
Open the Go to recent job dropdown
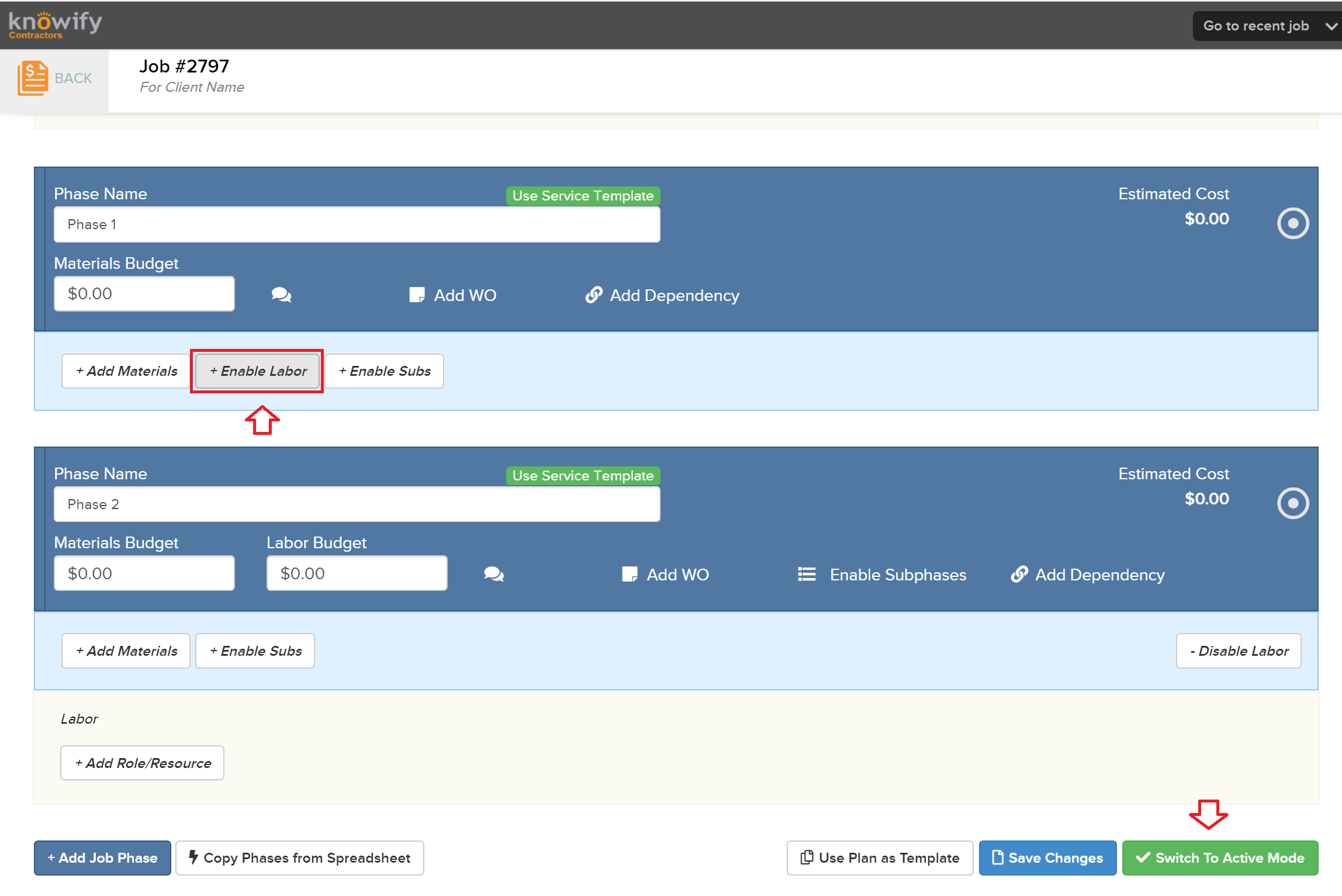(1267, 26)
